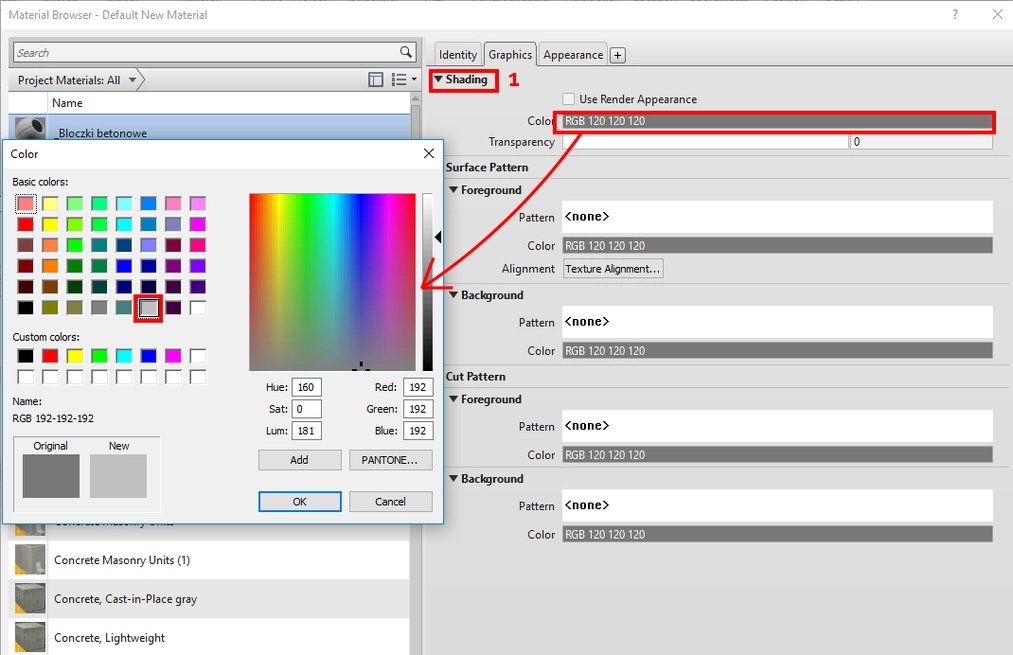Pick the white basic color swatch

pos(198,309)
